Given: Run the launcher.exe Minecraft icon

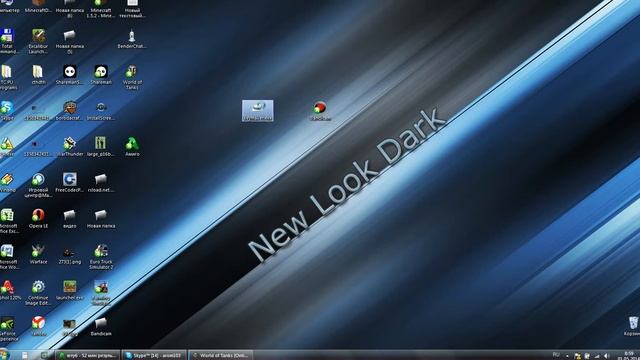Looking at the screenshot, I should point(70,290).
